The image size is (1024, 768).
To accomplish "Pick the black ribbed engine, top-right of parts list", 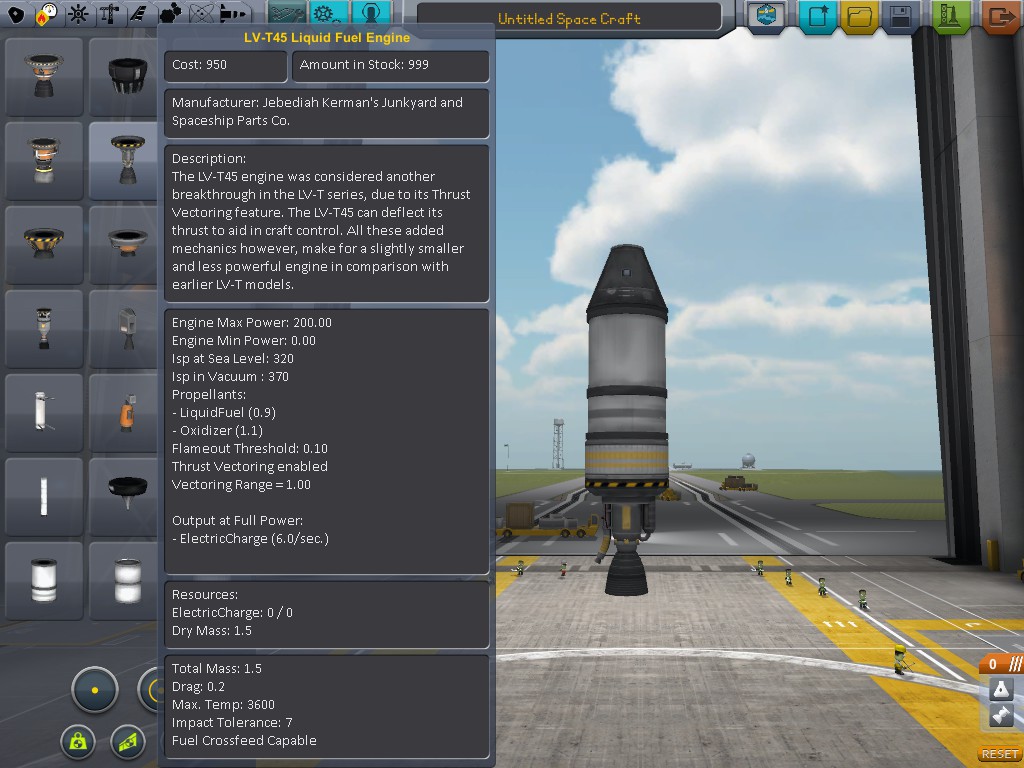I will 124,77.
